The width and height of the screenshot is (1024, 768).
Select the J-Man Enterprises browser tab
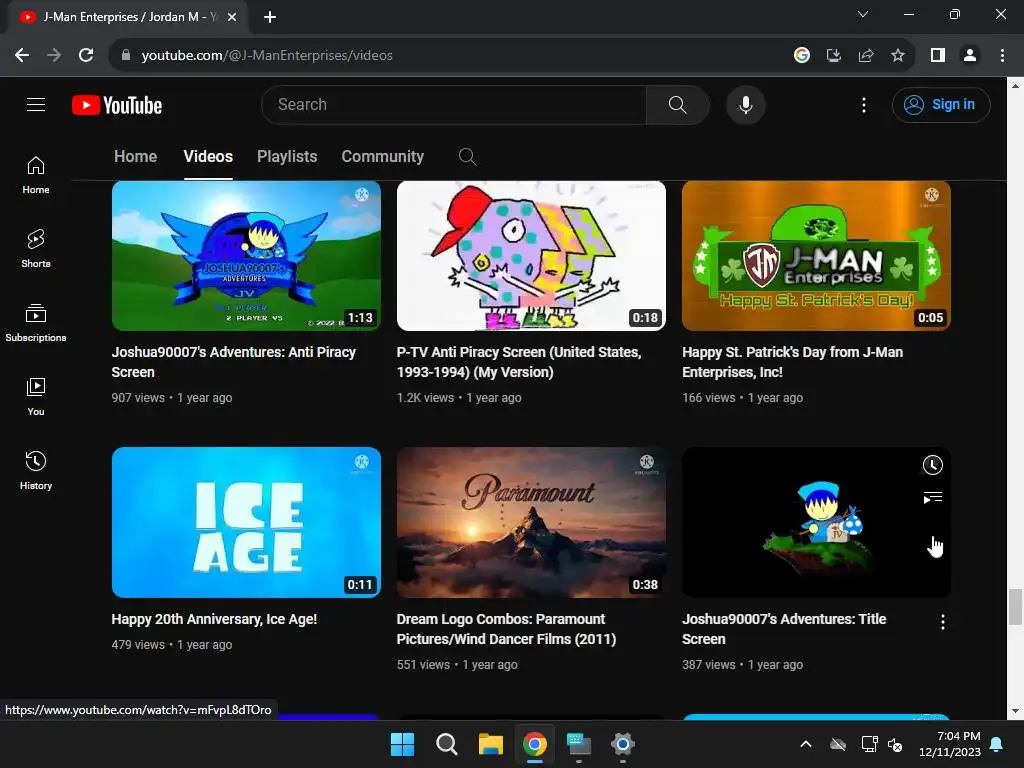click(x=128, y=17)
